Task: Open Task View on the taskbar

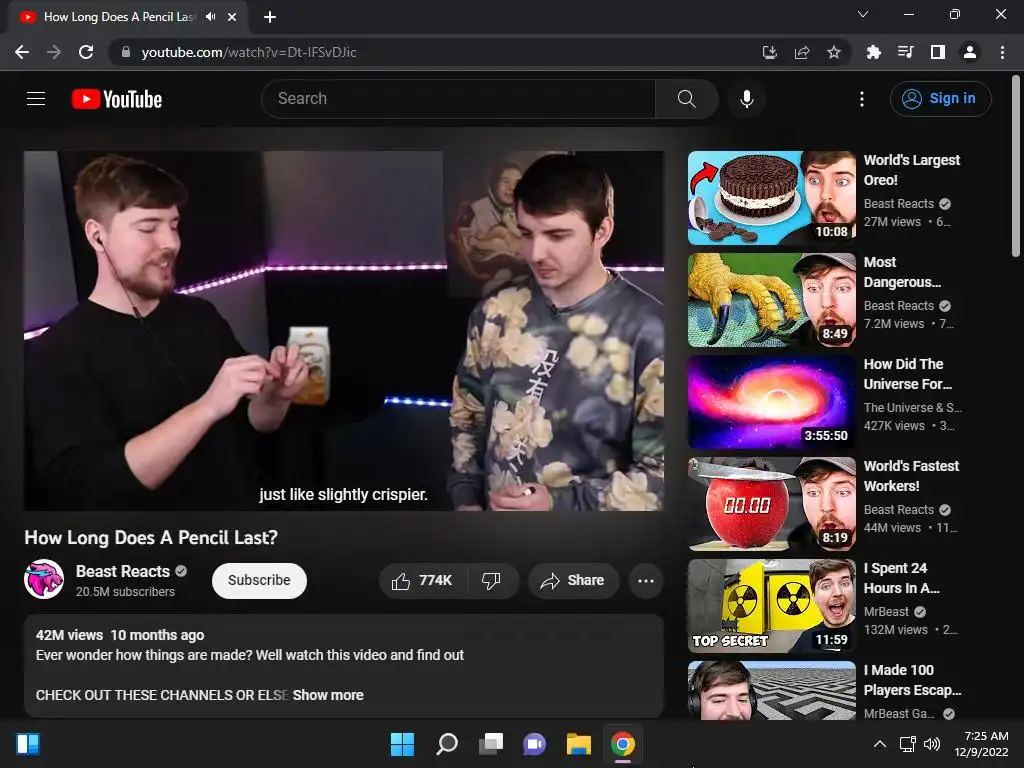Action: pos(491,744)
